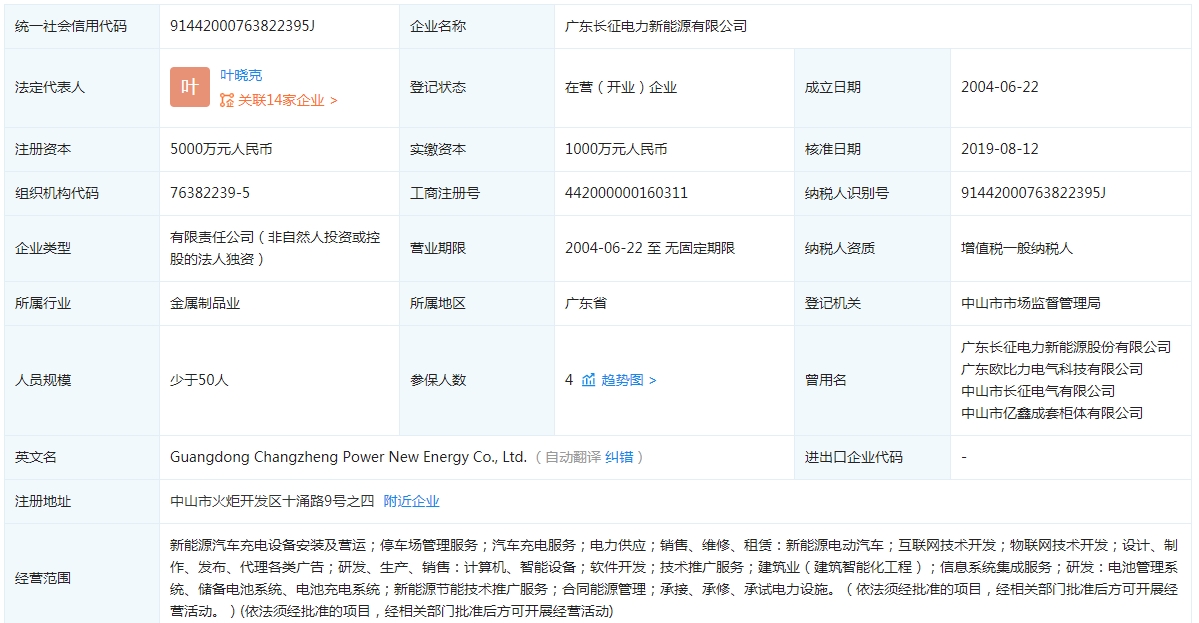Viewport: 1199px width, 623px height.
Task: Open the 趋势图 insured headcount trend
Action: [627, 380]
